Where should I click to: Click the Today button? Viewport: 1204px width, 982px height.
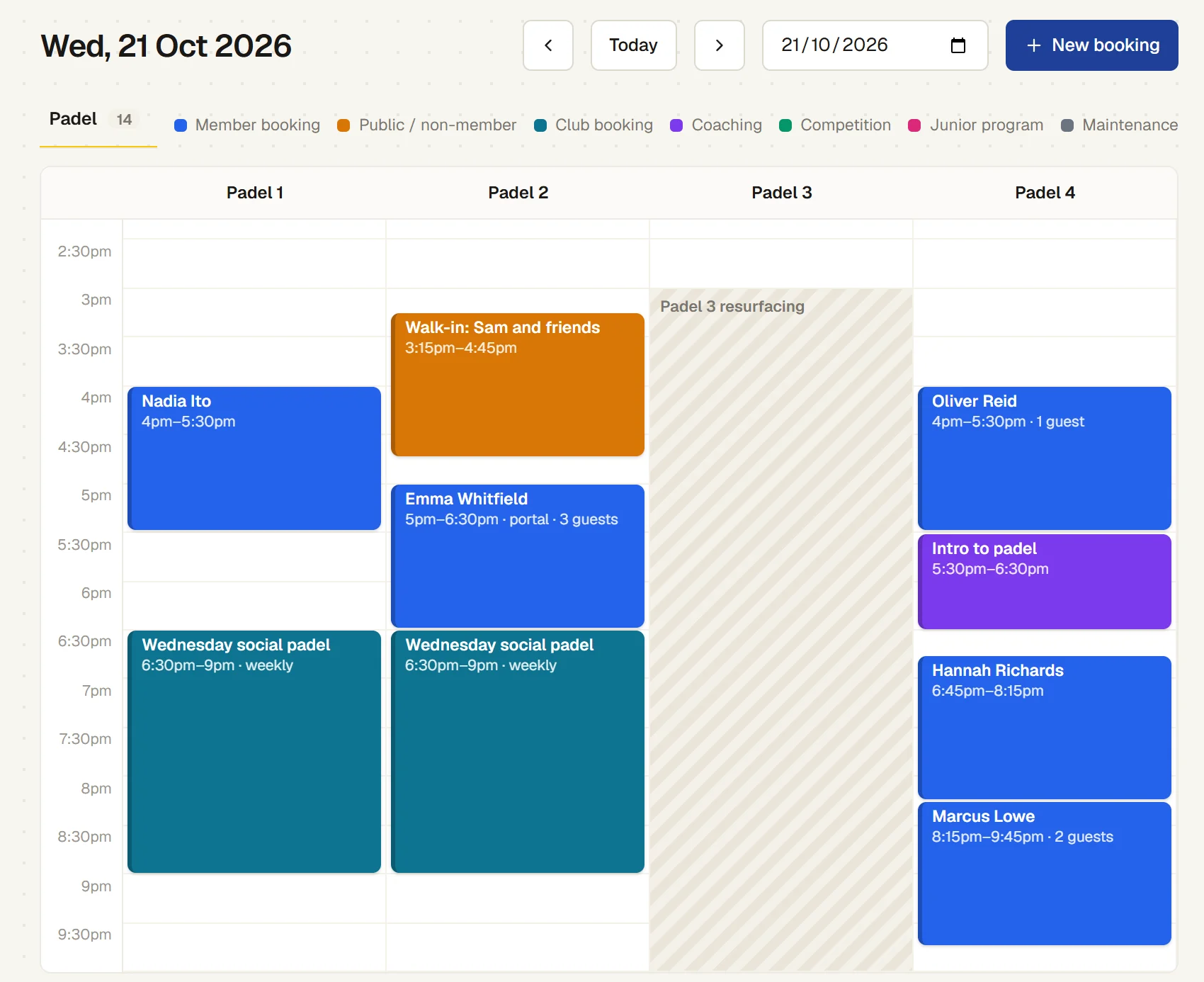(633, 45)
